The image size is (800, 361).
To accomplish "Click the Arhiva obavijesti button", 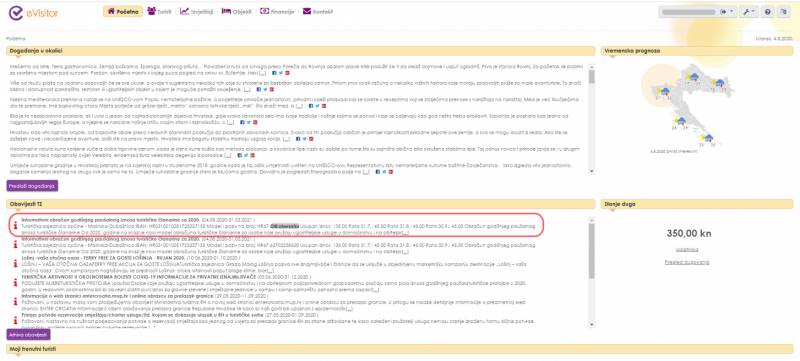I will pyautogui.click(x=29, y=335).
